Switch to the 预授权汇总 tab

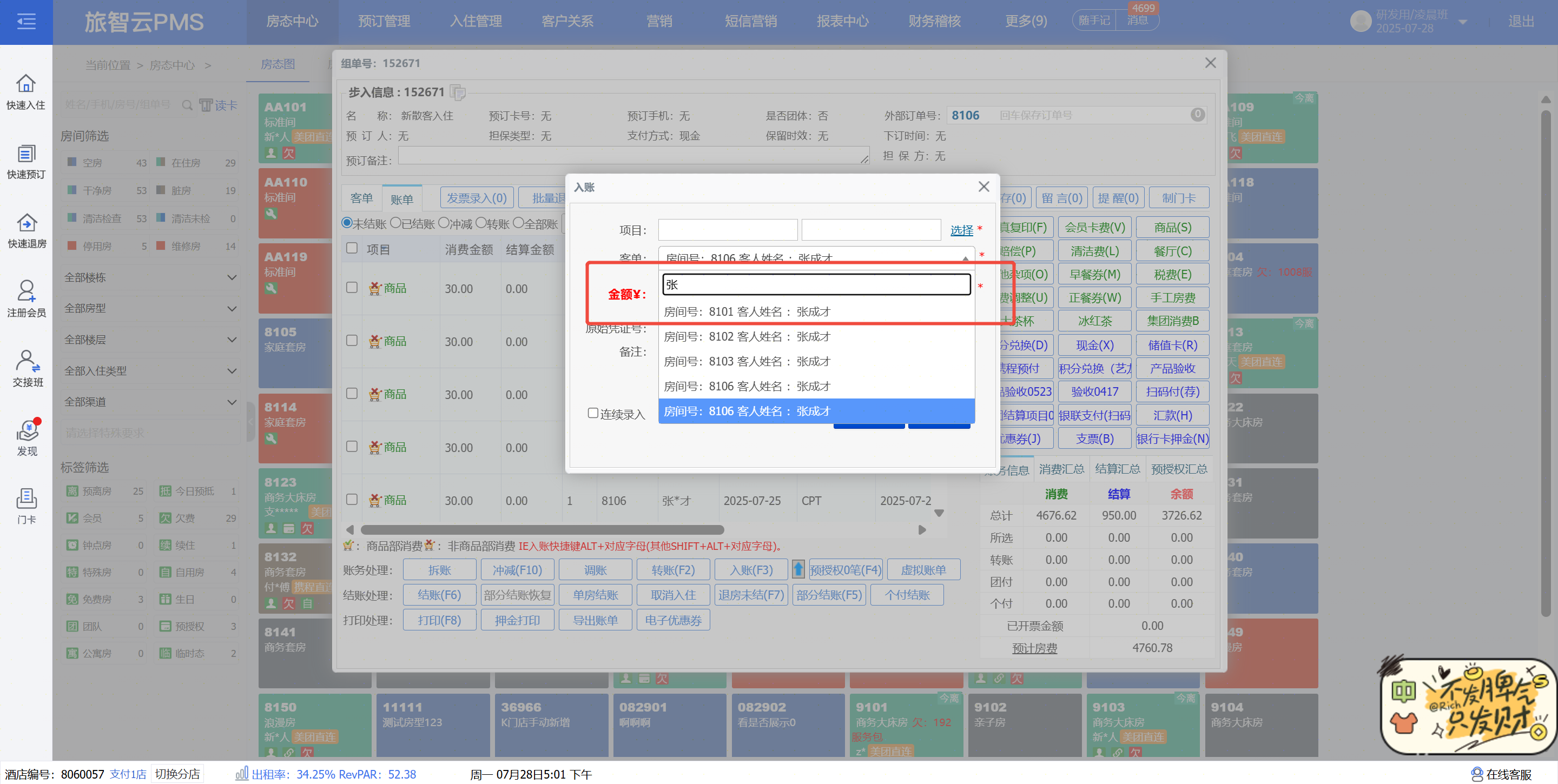pyautogui.click(x=1179, y=469)
